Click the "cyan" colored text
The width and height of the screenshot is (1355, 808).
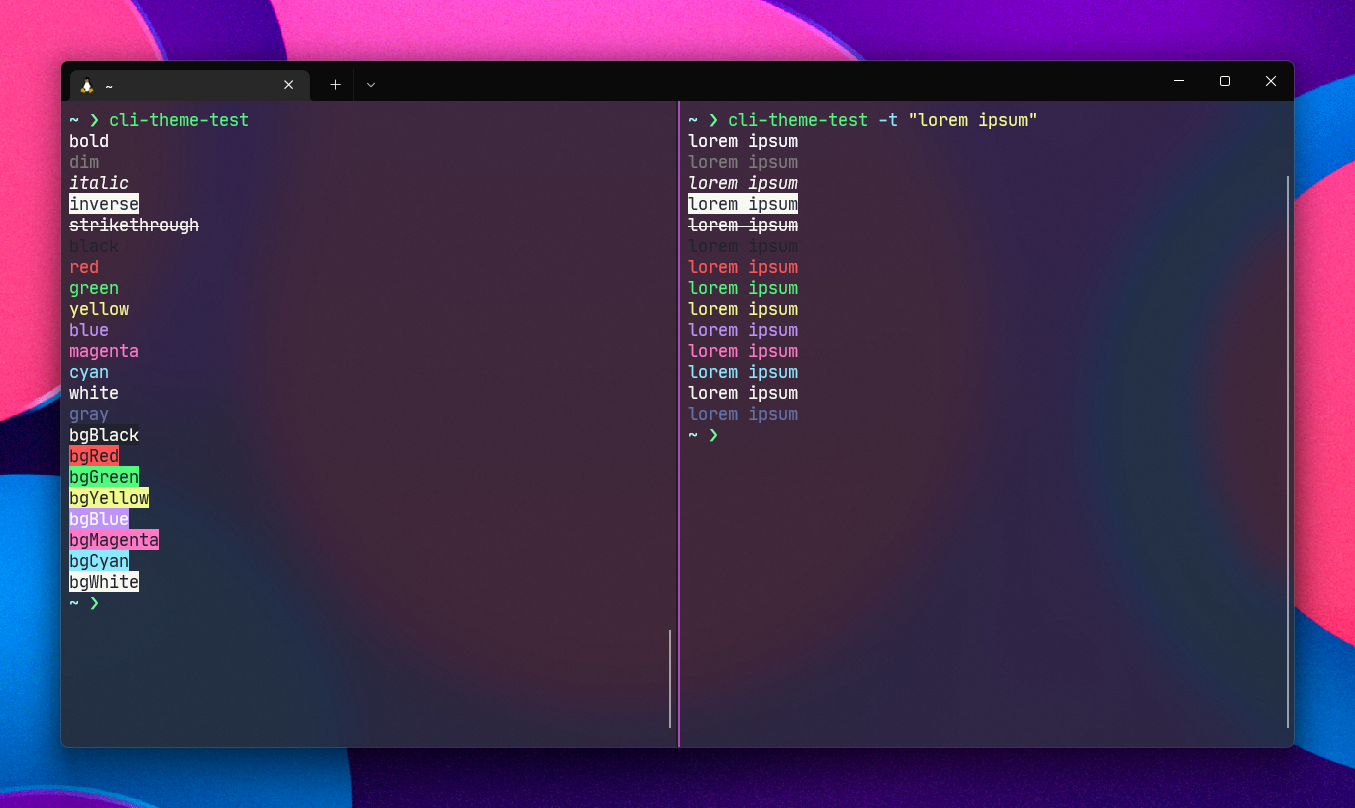coord(89,372)
